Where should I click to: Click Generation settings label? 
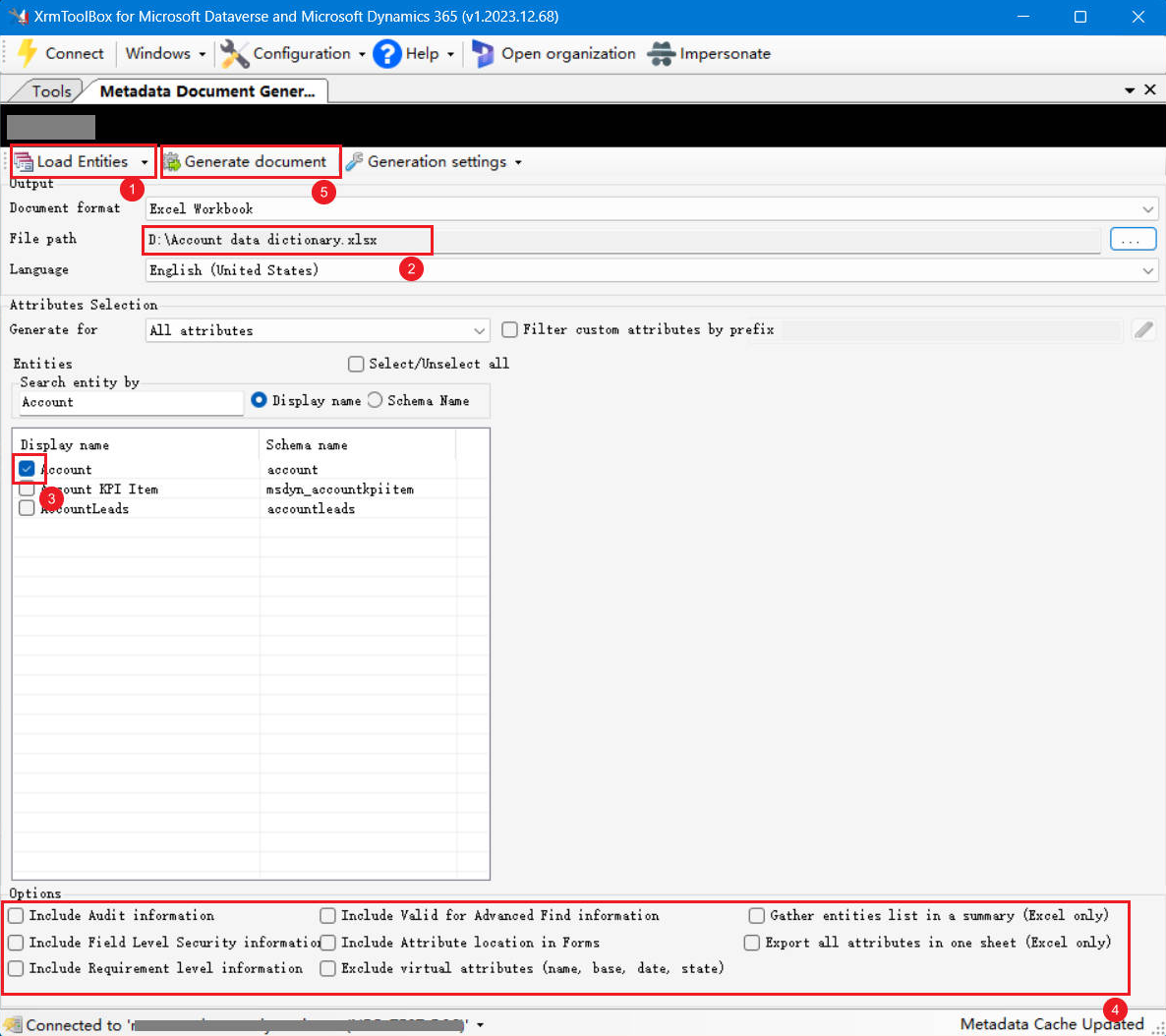point(437,161)
